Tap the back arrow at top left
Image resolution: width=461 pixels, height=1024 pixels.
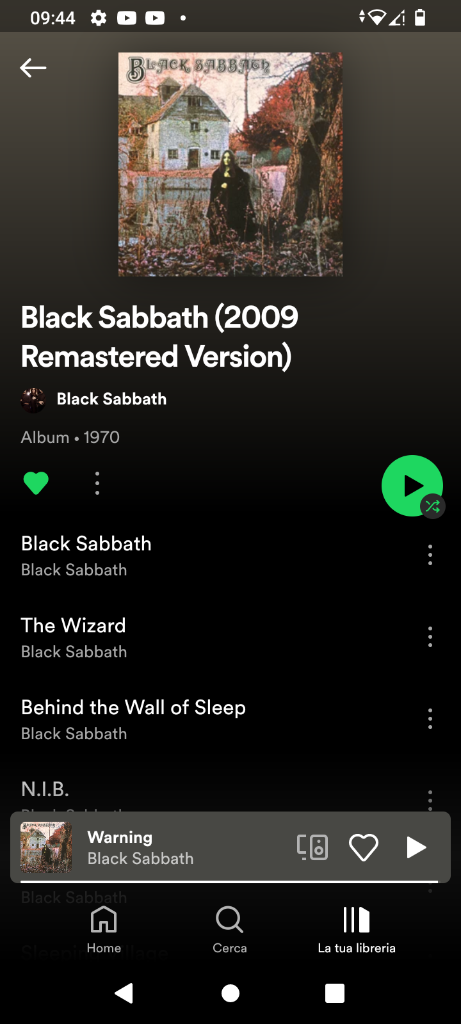point(33,67)
